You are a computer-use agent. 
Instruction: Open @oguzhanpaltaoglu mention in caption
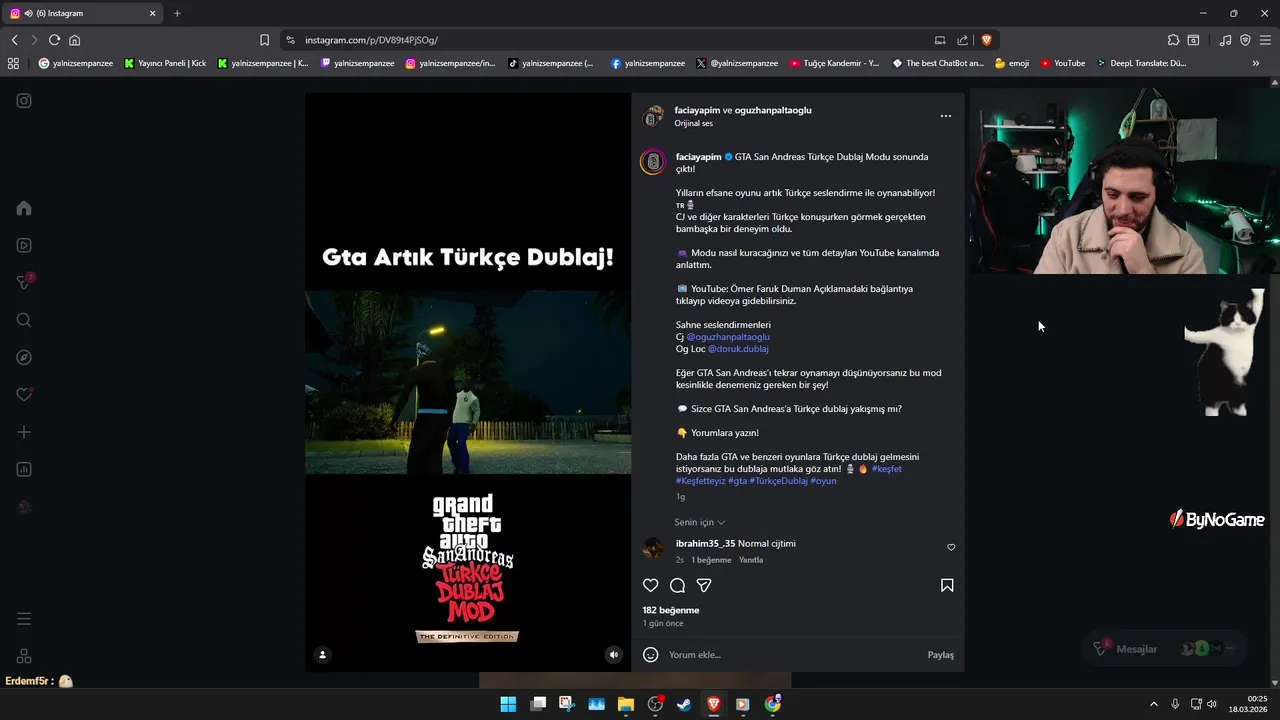coord(728,337)
